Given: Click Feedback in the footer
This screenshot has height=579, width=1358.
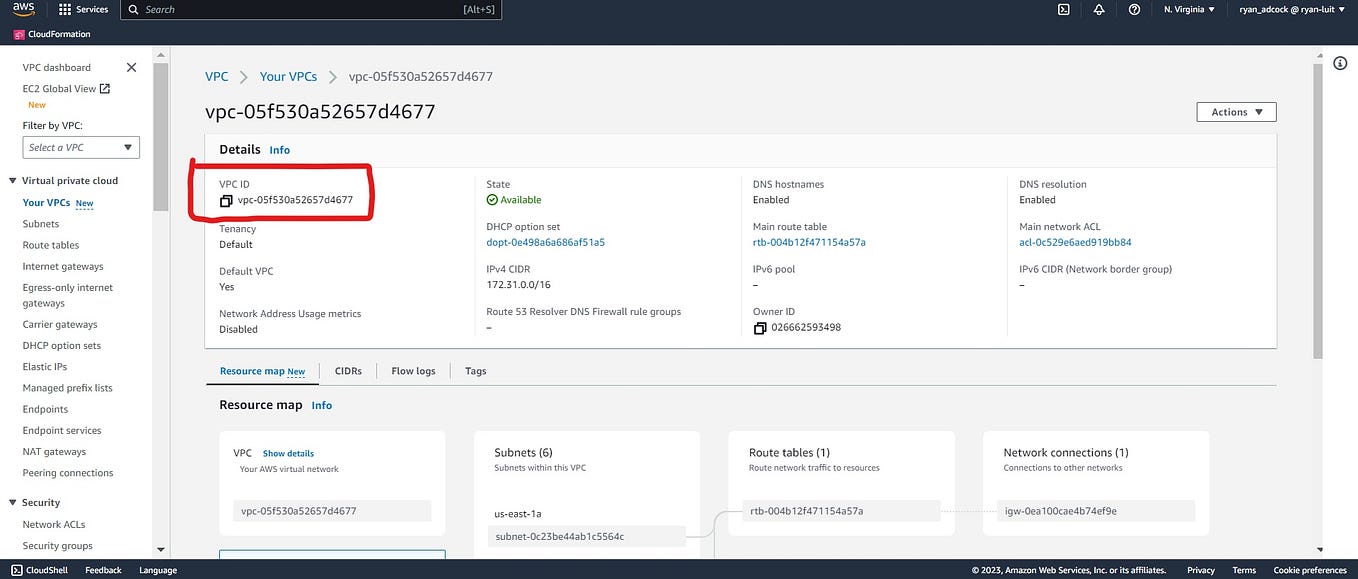Looking at the screenshot, I should click(103, 570).
